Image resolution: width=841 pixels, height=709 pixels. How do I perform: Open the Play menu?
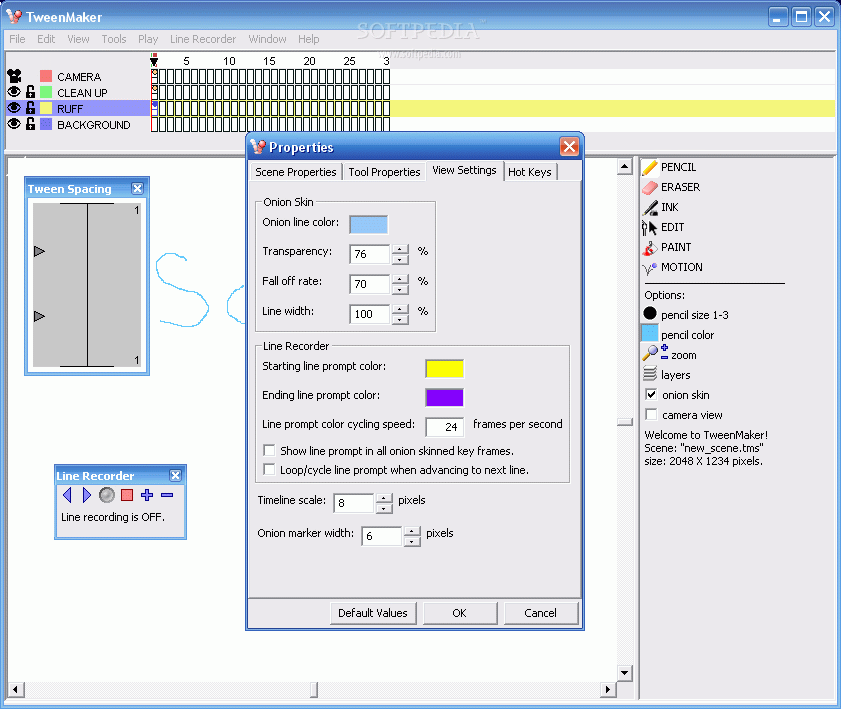coord(148,39)
